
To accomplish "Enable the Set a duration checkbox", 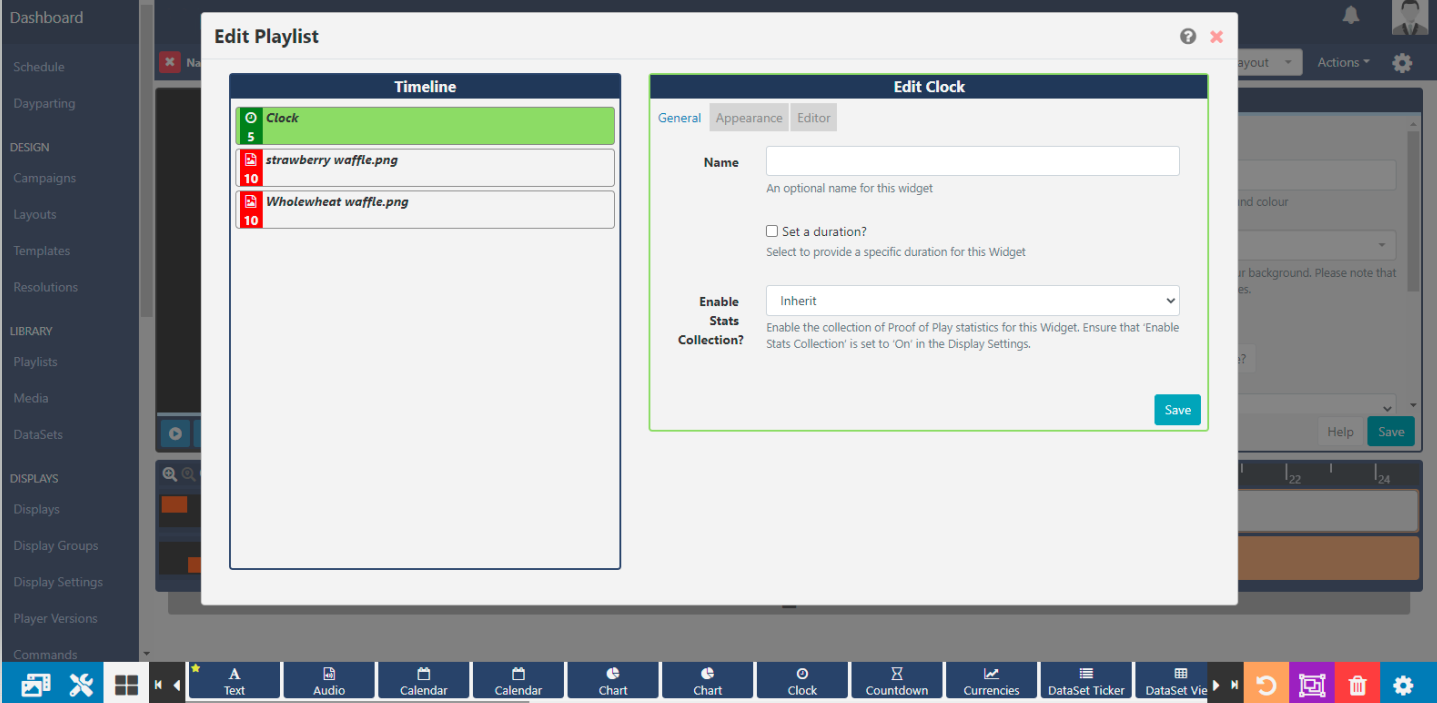I will coord(772,231).
